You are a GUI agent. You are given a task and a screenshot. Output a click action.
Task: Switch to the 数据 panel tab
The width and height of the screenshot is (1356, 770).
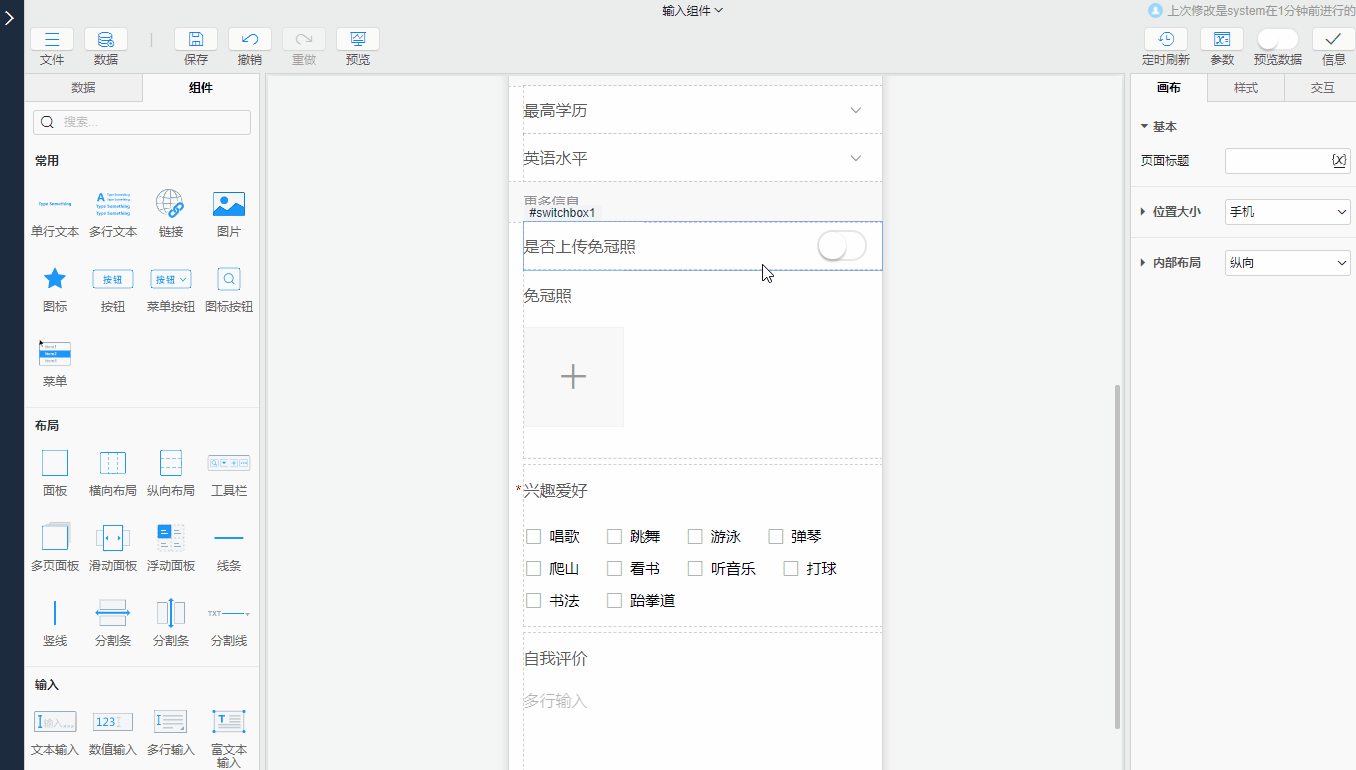click(84, 88)
